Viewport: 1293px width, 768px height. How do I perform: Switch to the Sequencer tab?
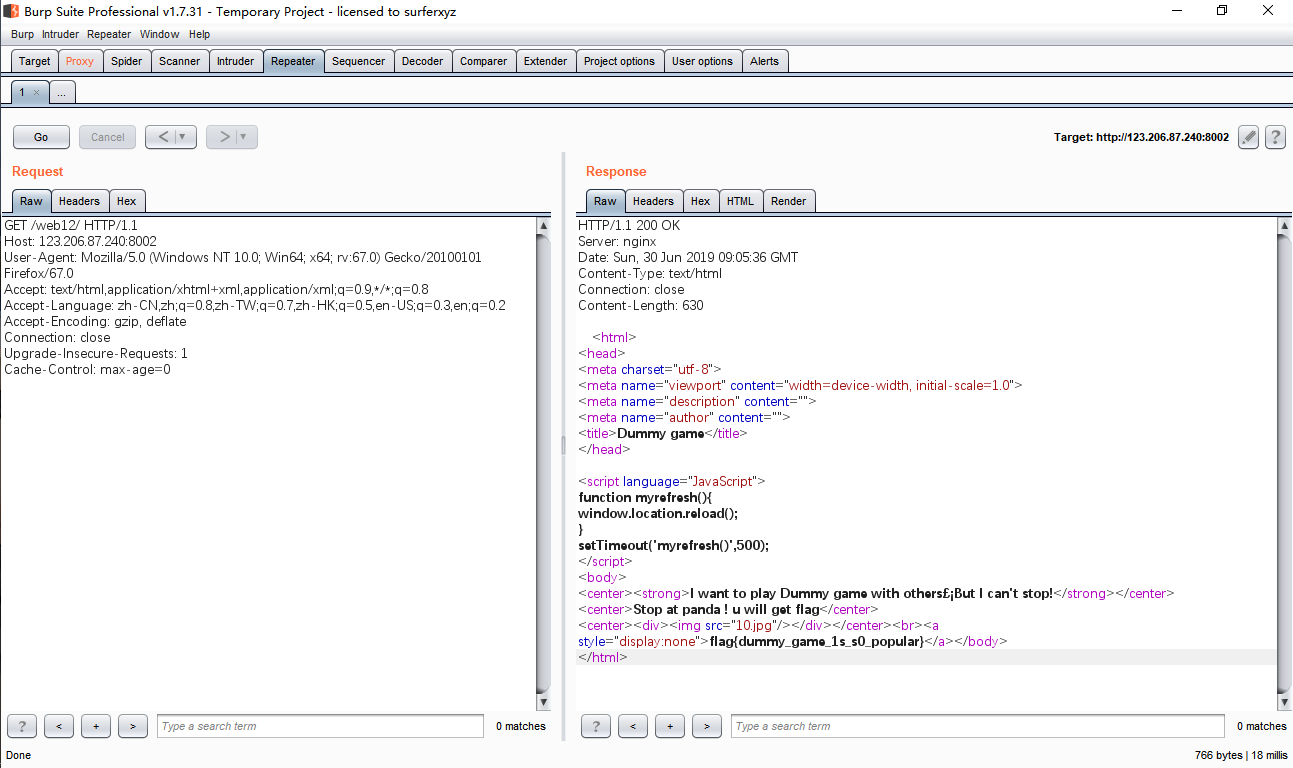tap(359, 61)
